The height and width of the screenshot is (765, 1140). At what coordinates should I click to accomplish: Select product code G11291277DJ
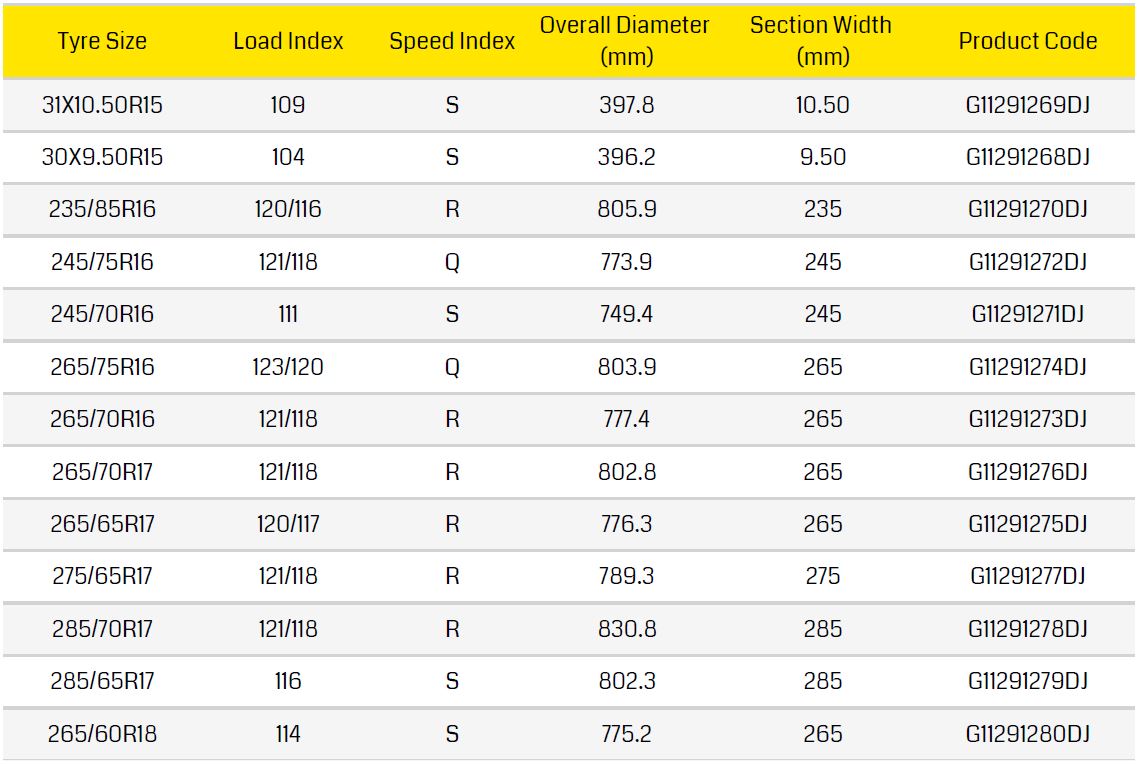tap(1027, 576)
